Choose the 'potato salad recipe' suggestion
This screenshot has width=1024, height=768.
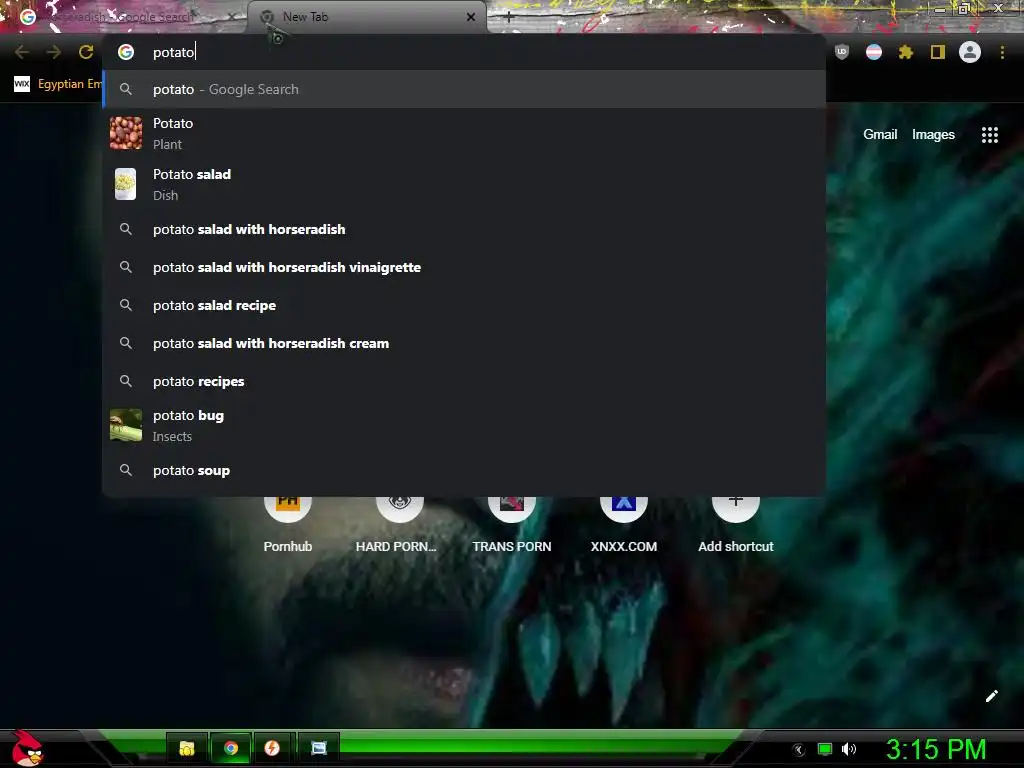(464, 305)
